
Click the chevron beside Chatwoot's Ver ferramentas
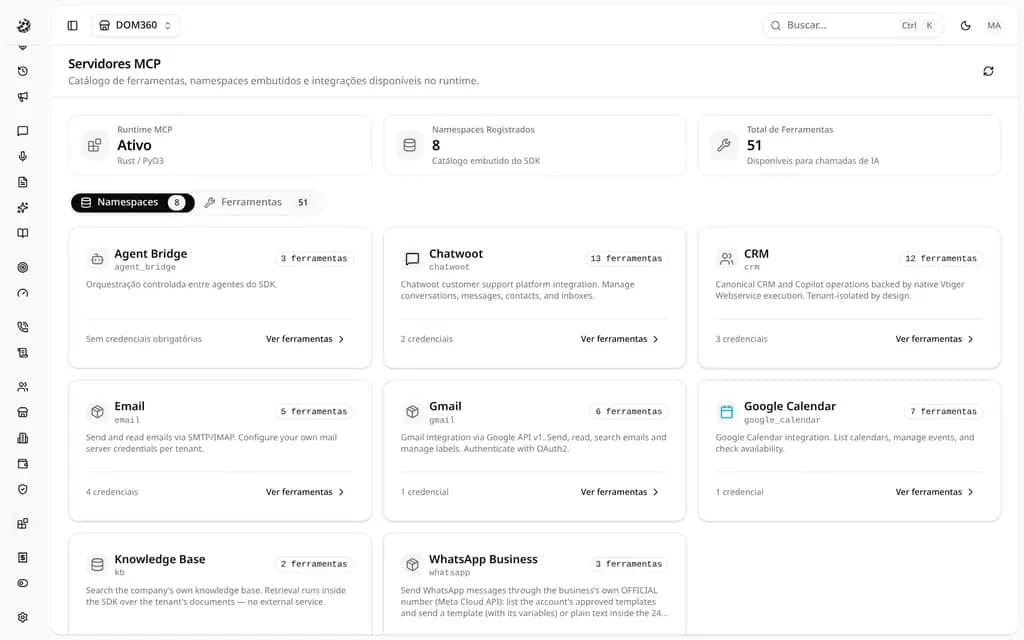656,339
